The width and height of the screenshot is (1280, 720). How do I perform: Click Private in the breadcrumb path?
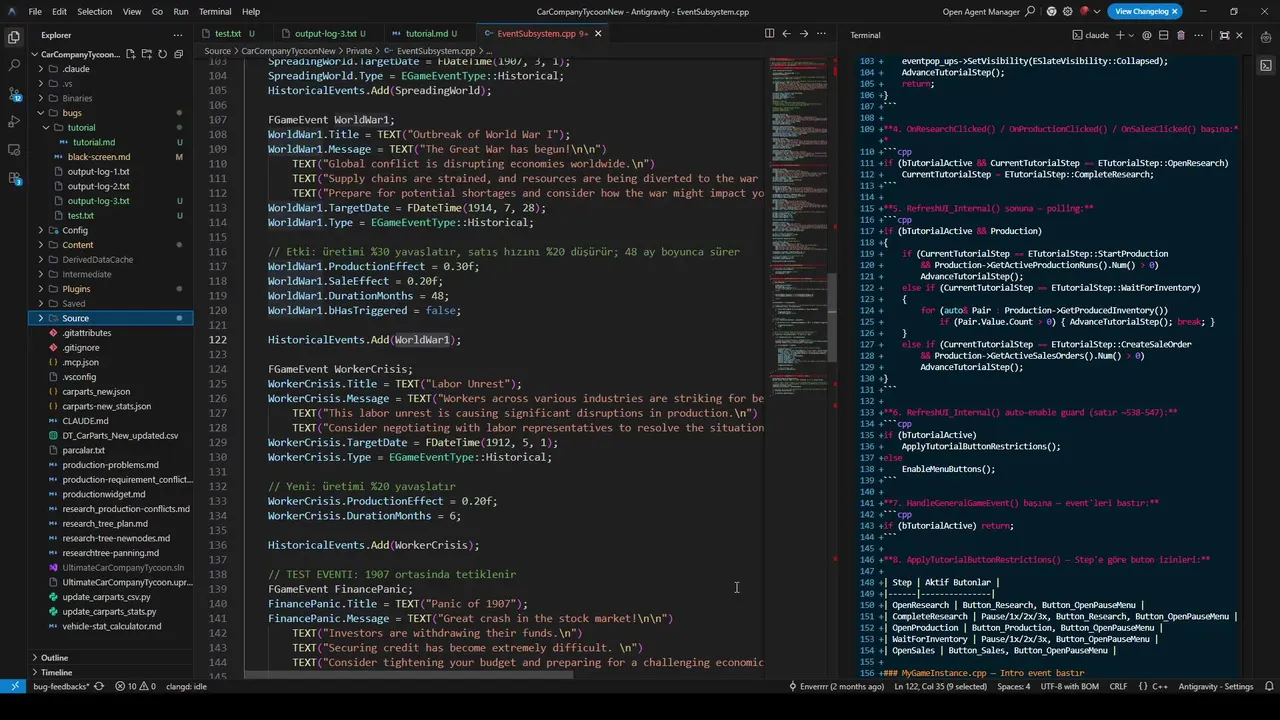pos(359,50)
